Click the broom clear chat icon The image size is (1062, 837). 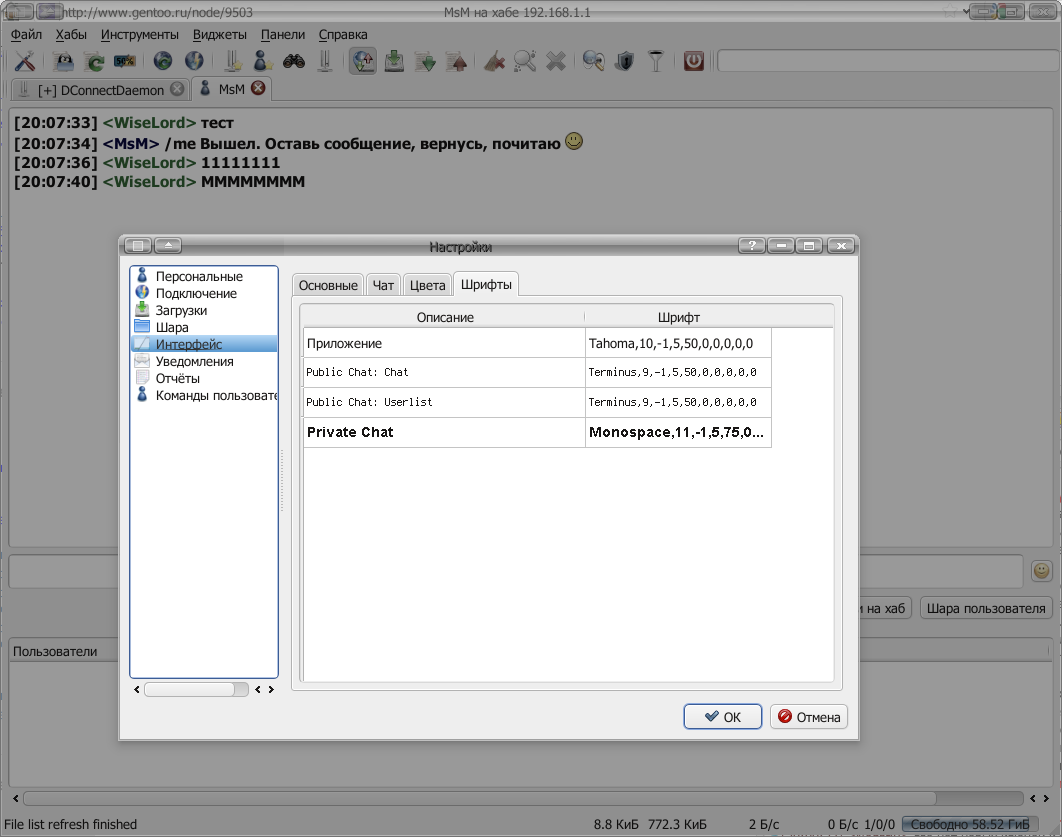click(x=494, y=61)
